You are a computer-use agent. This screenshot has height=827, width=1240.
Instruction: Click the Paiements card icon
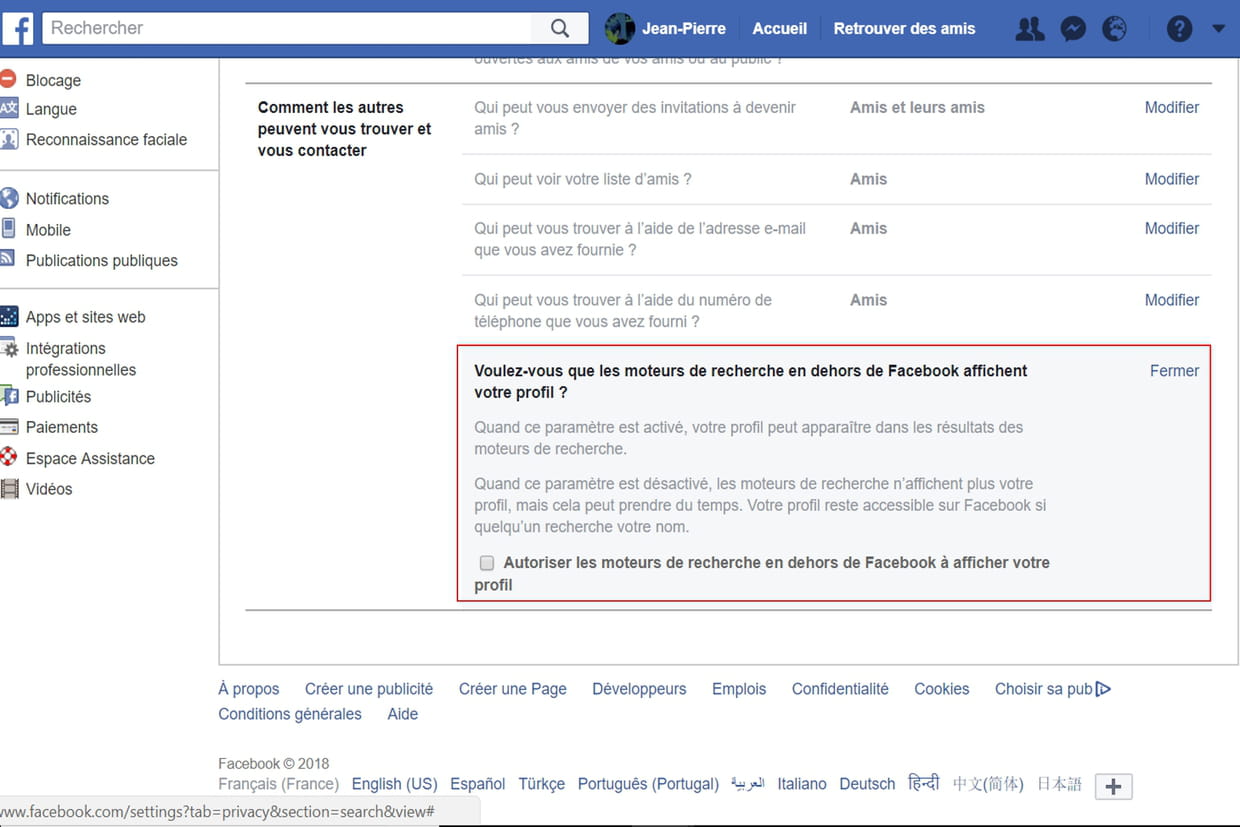9,427
